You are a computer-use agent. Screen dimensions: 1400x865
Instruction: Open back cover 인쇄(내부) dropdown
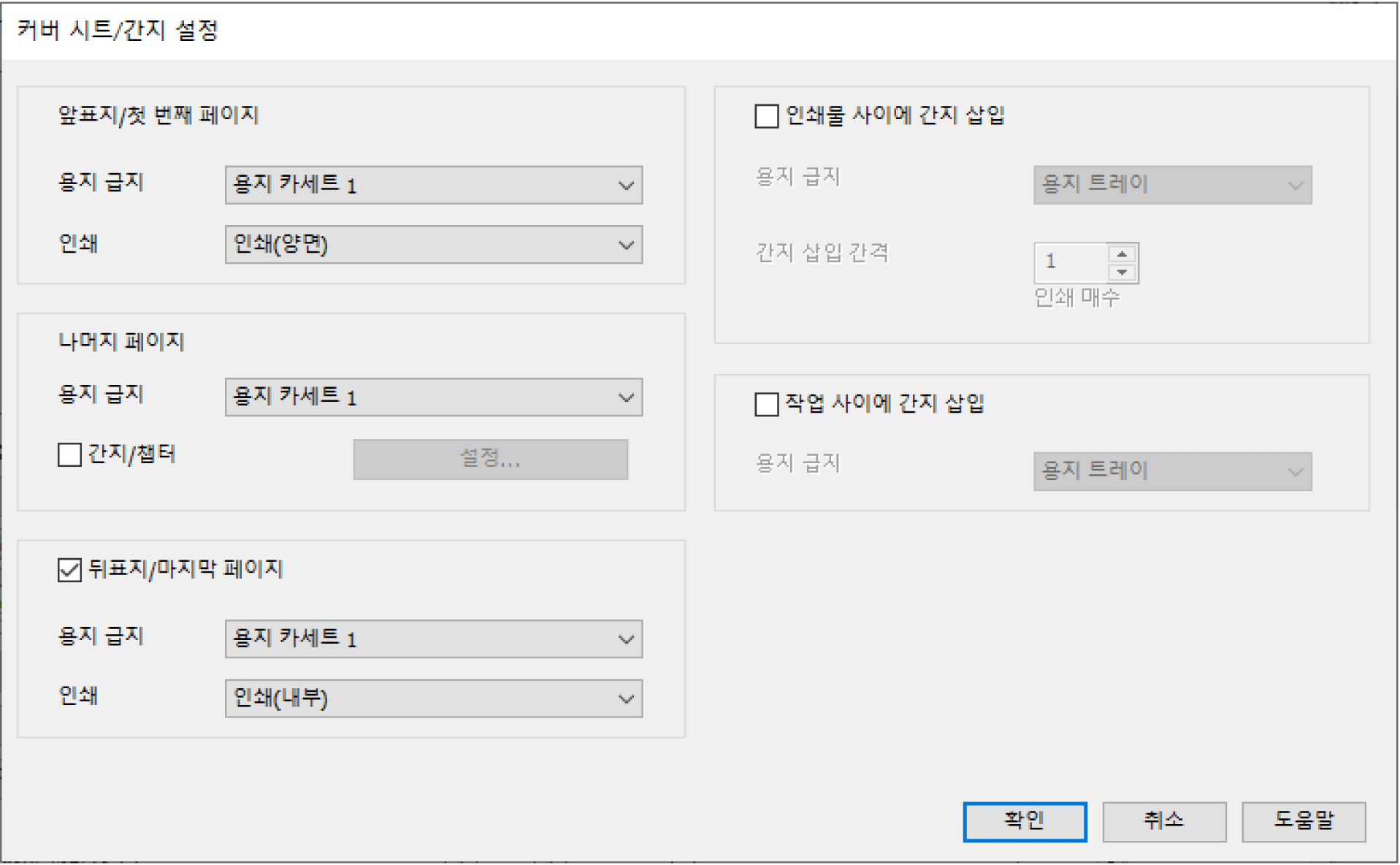click(x=433, y=698)
